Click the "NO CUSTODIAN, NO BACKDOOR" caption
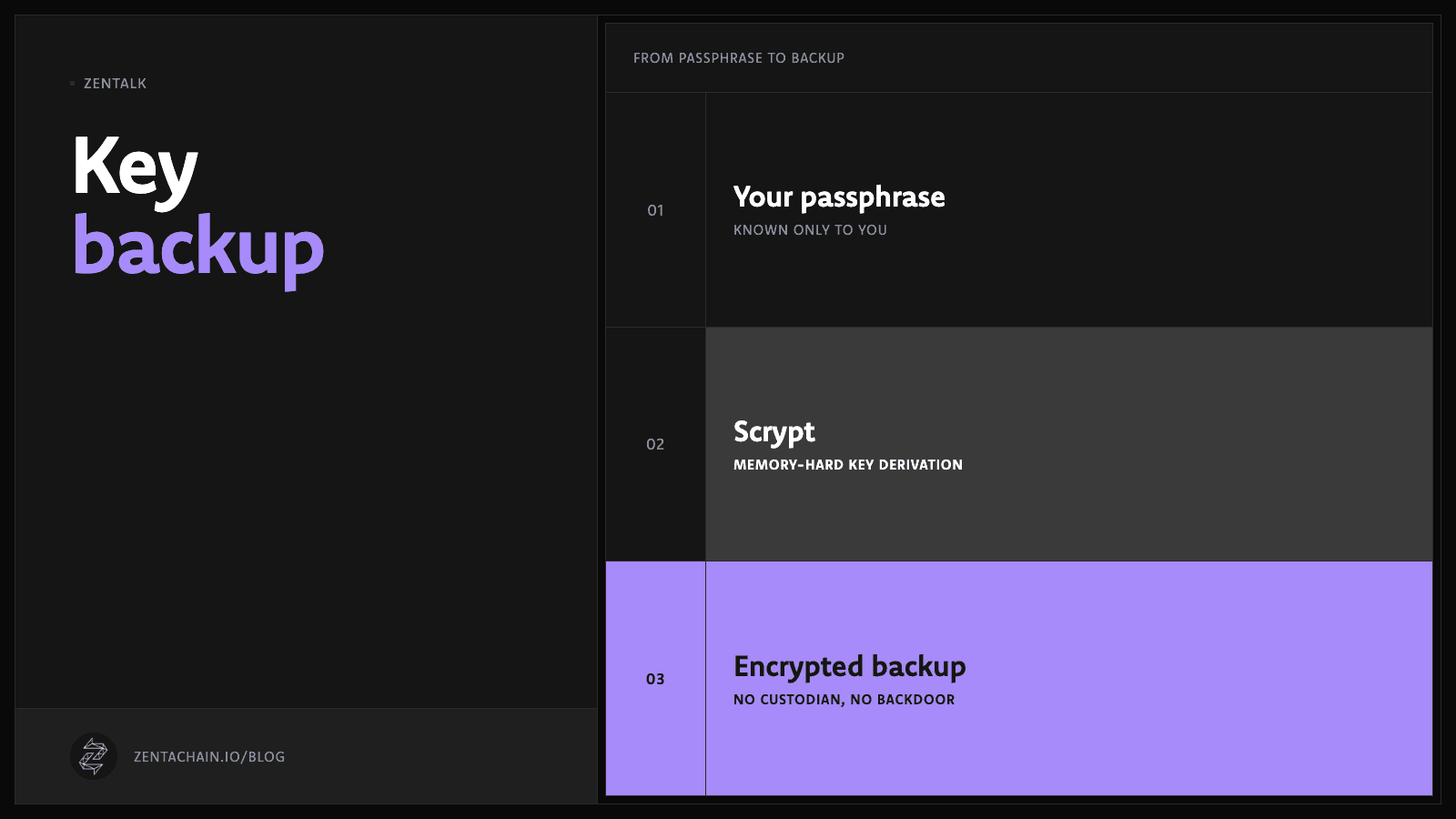This screenshot has height=819, width=1456. 844,700
